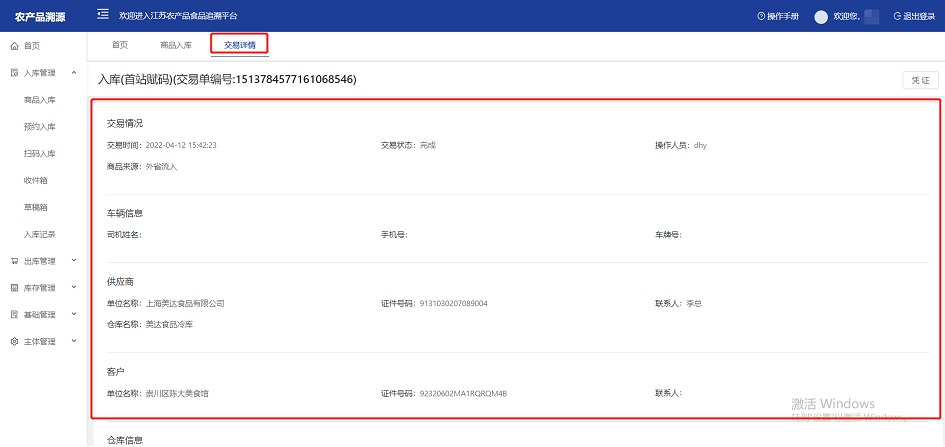The width and height of the screenshot is (945, 447).
Task: Click the 主体管理 gear icon
Action: pyautogui.click(x=14, y=342)
